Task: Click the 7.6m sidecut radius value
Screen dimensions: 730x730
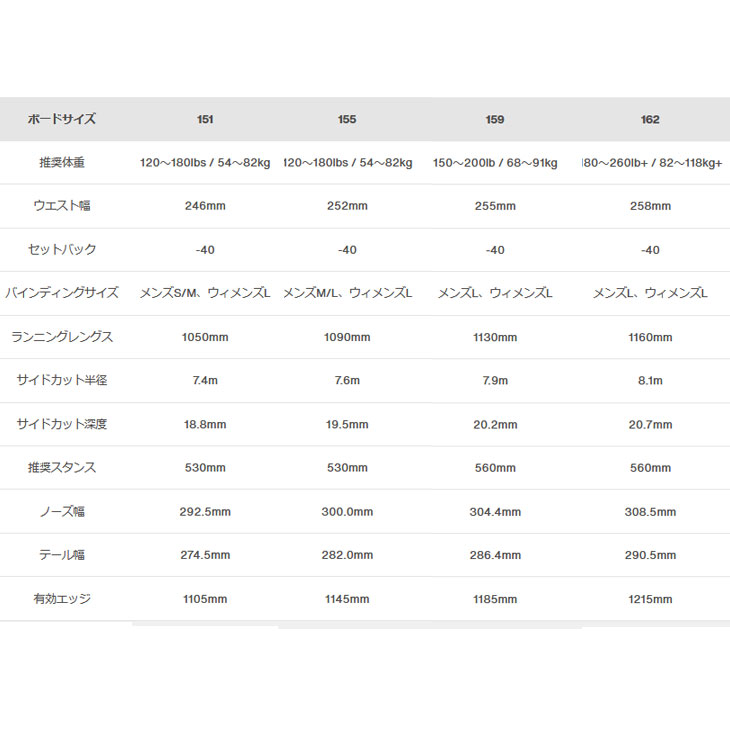Action: click(347, 380)
